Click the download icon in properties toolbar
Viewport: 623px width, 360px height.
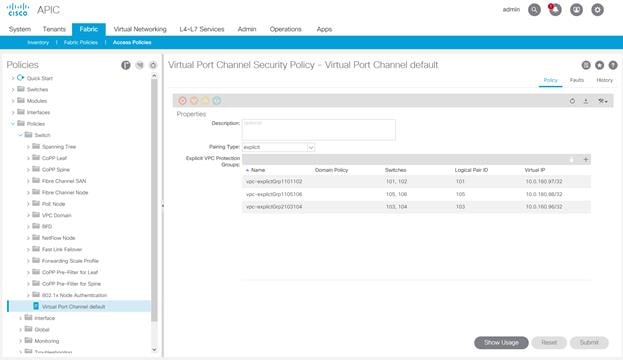(x=586, y=101)
